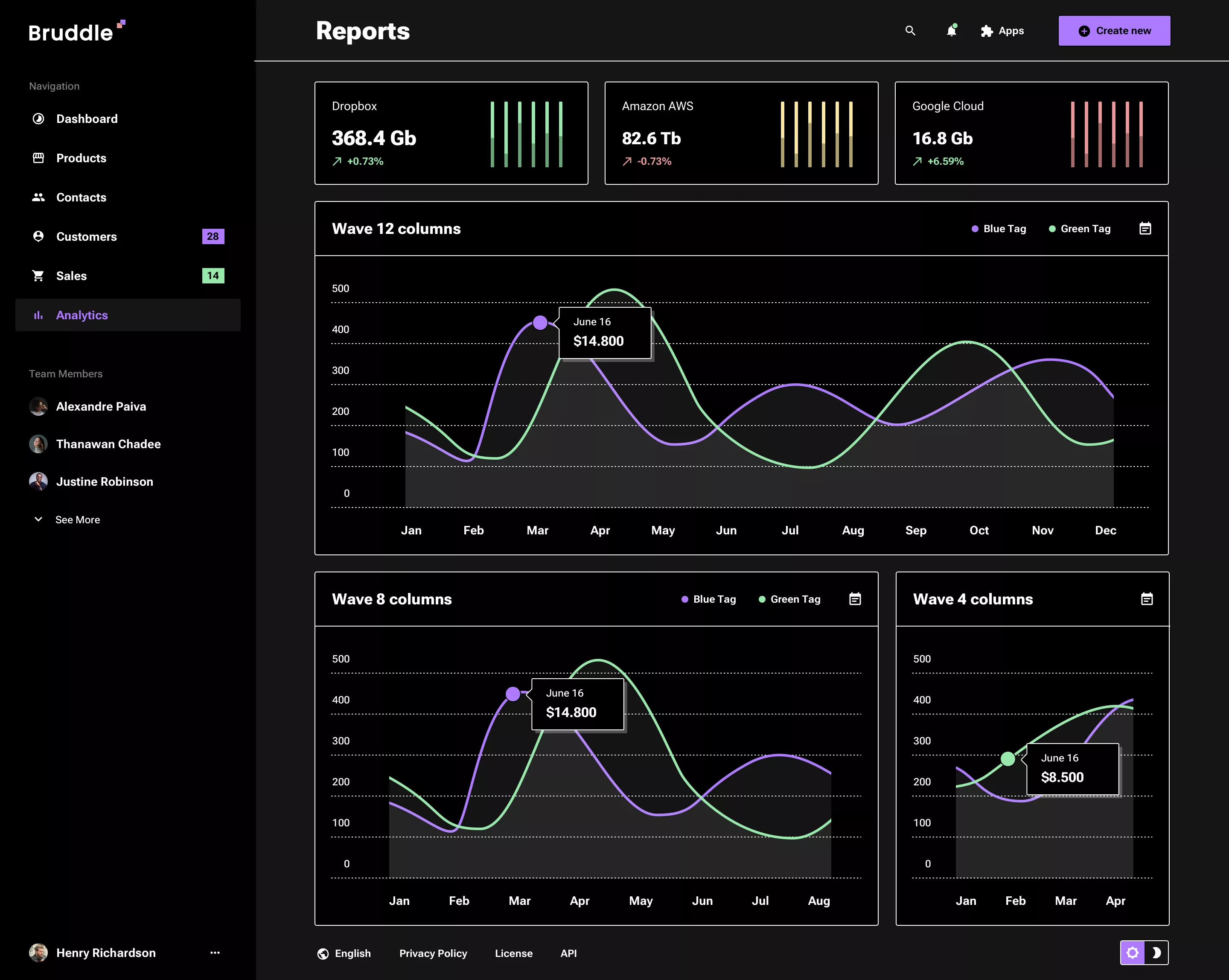Screen dimensions: 1229x980
Task: Select Analytics in the navigation sidebar
Action: point(82,315)
